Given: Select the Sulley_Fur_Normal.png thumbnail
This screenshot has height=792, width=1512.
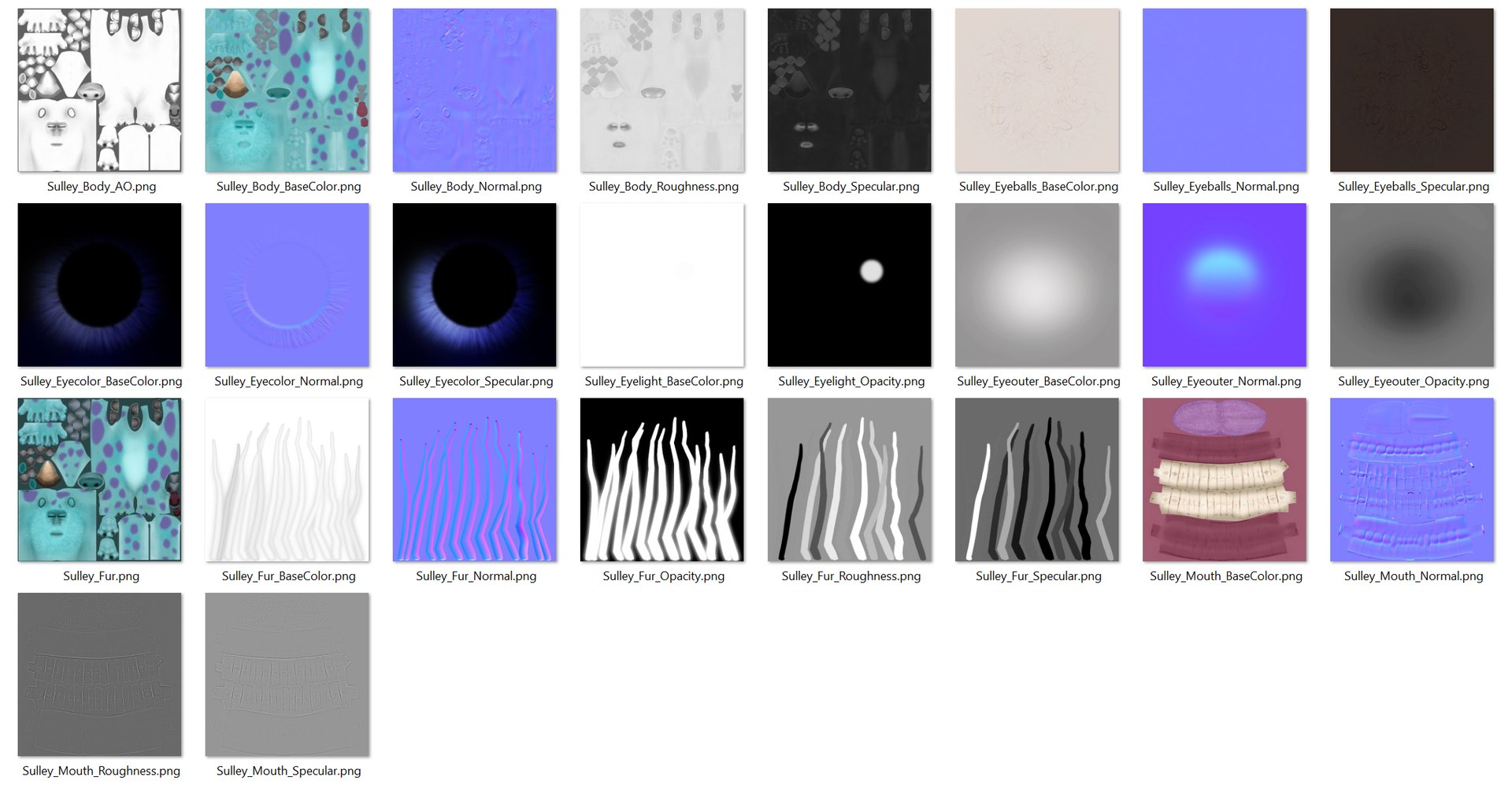Looking at the screenshot, I should 475,480.
